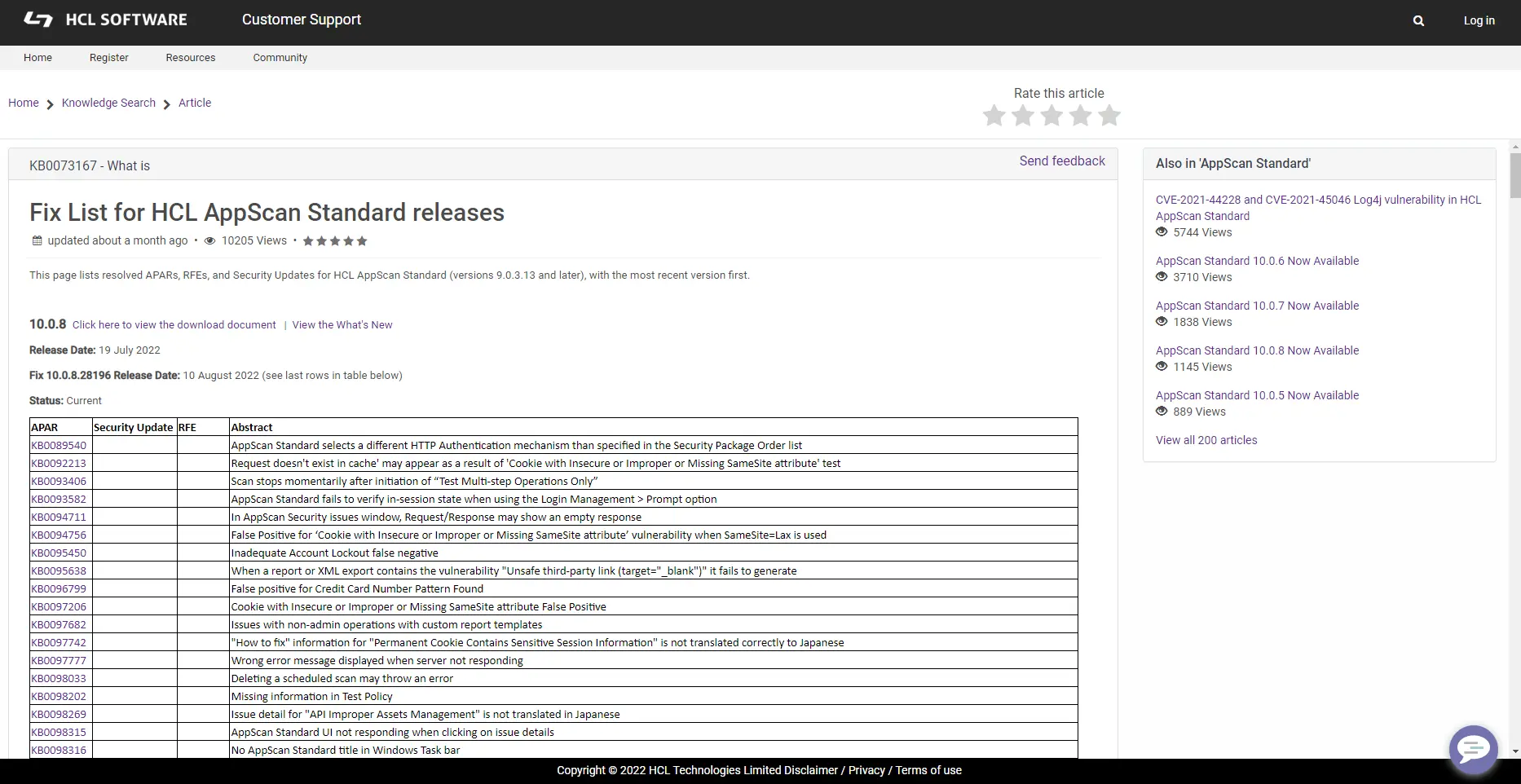Open the 10.0.8 download document link

(x=174, y=325)
